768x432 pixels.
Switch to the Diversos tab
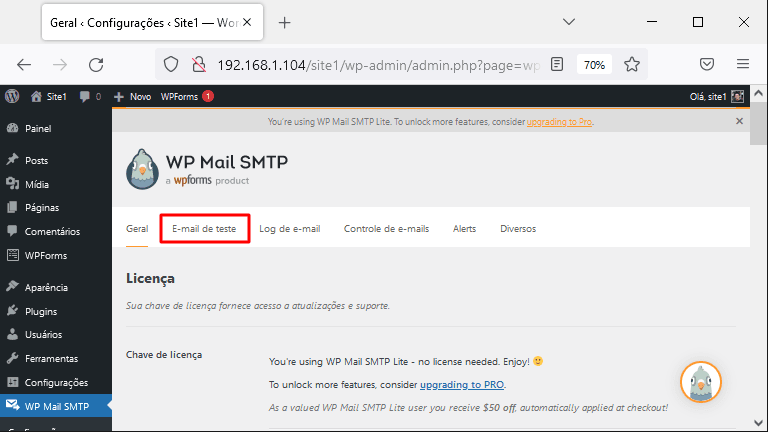[518, 229]
